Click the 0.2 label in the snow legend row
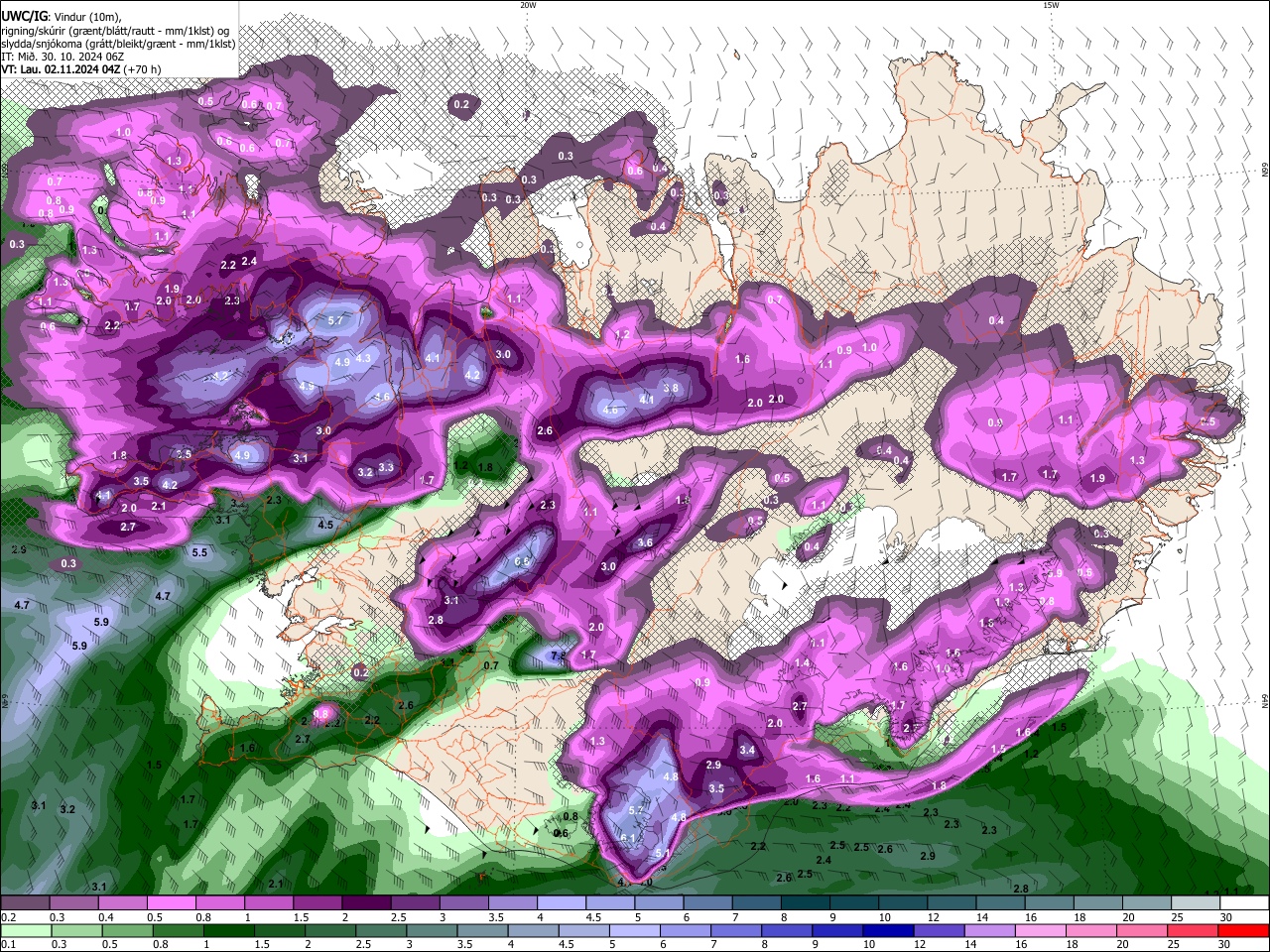 coord(8,917)
